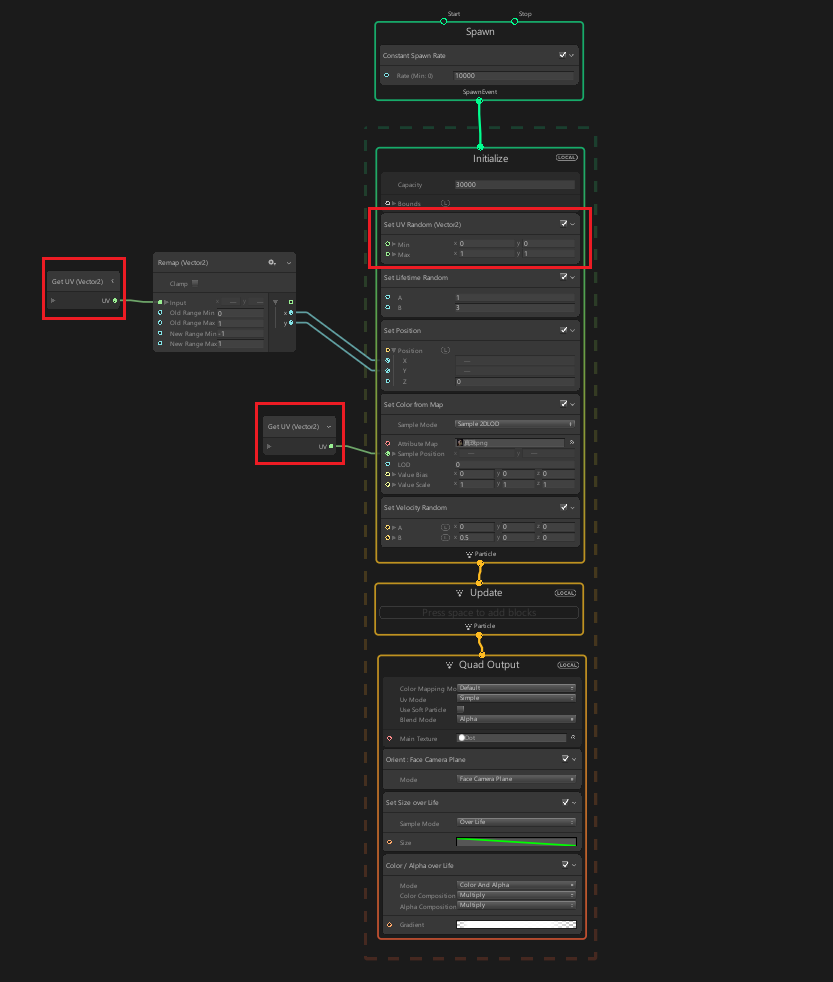This screenshot has width=833, height=982.
Task: Click the Rate input port in Constant Spawn Rate
Action: (x=386, y=75)
